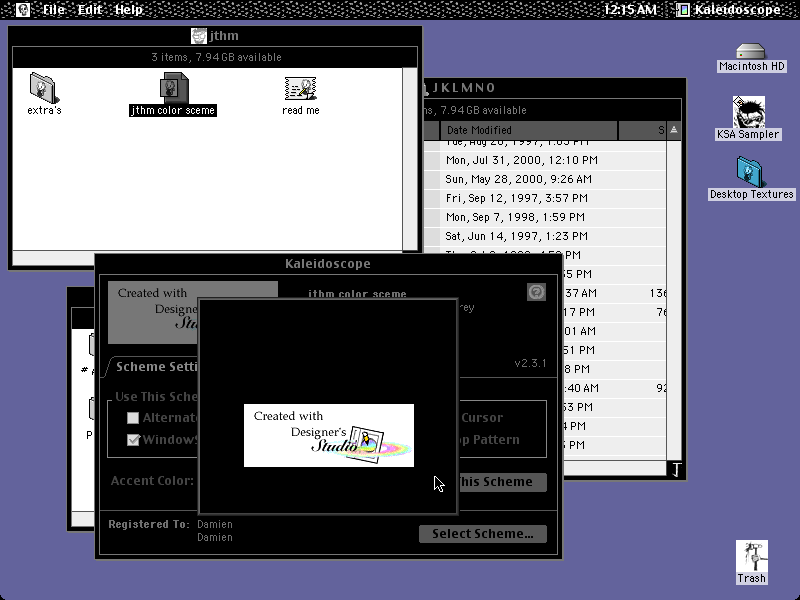This screenshot has height=600, width=800.
Task: Click the Select Scheme... button
Action: pyautogui.click(x=483, y=534)
